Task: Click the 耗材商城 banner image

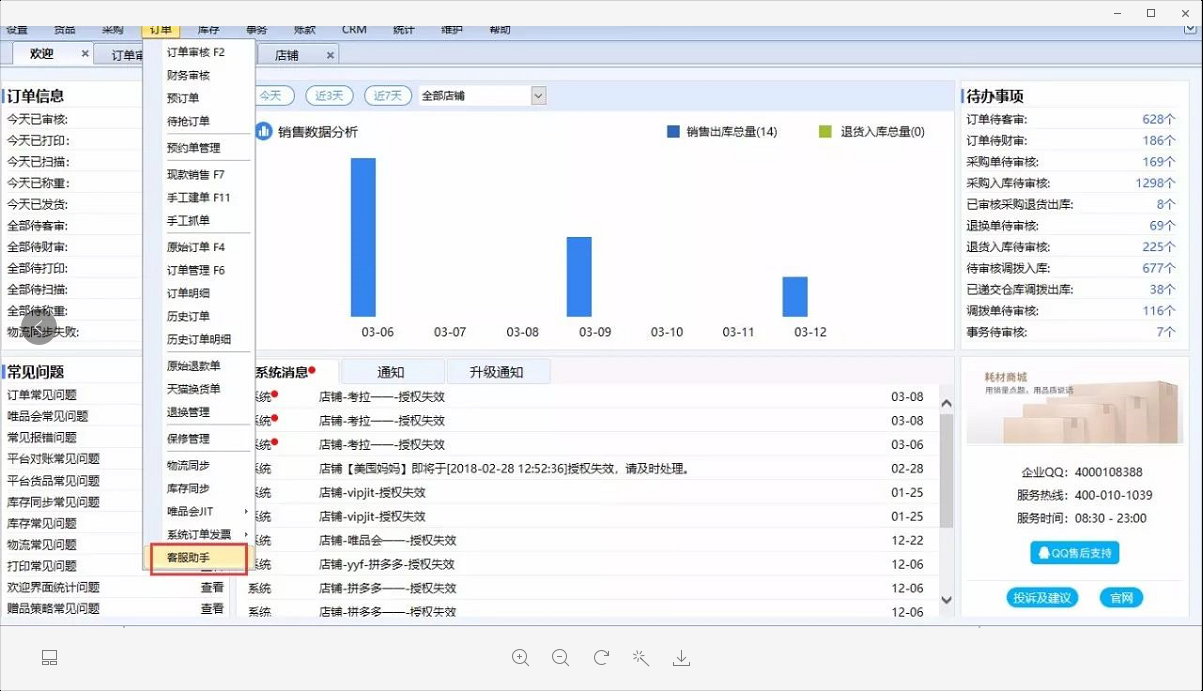Action: point(1075,409)
